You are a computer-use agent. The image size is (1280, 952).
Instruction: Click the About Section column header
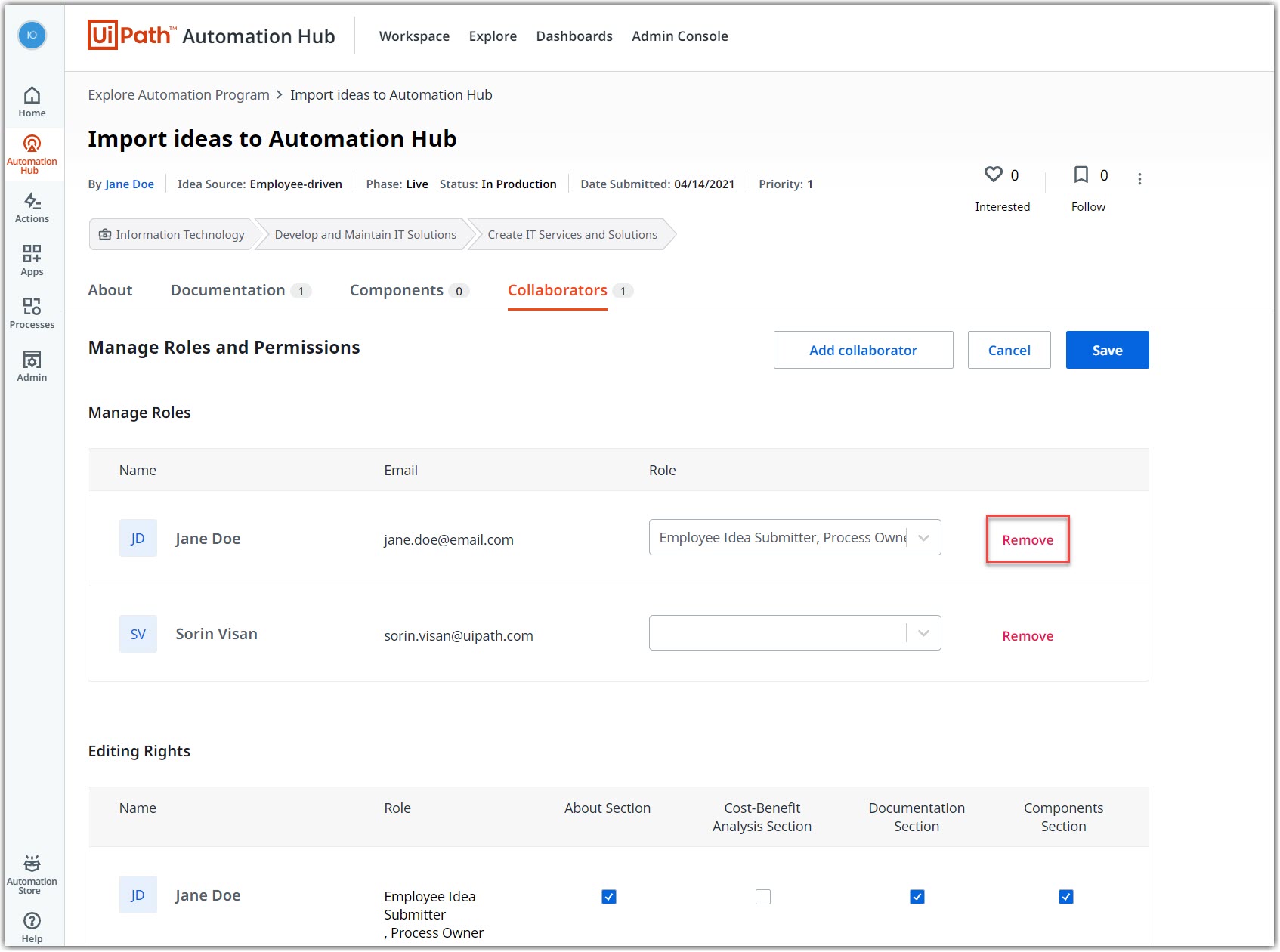click(x=608, y=808)
